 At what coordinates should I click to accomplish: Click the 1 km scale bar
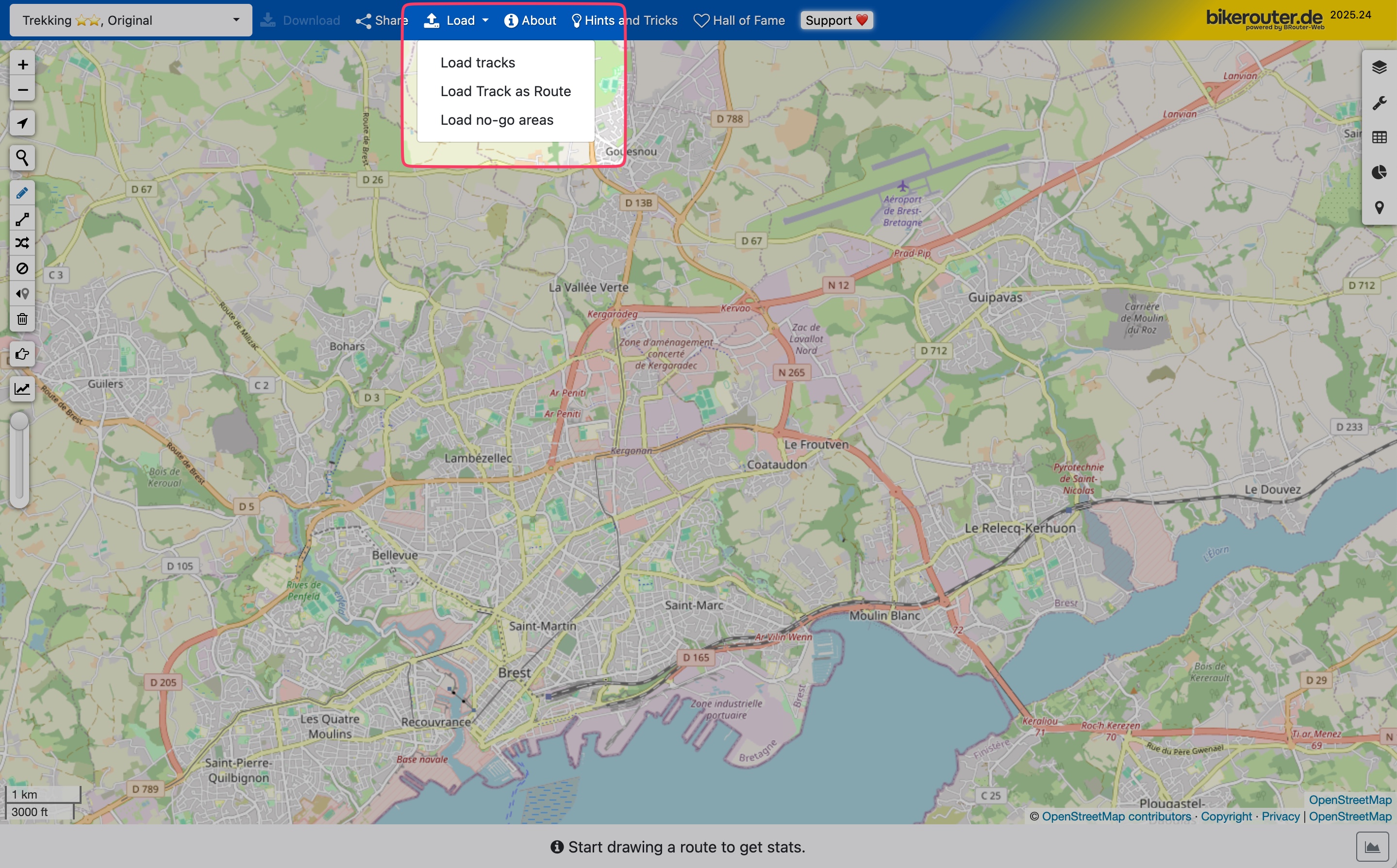[43, 794]
